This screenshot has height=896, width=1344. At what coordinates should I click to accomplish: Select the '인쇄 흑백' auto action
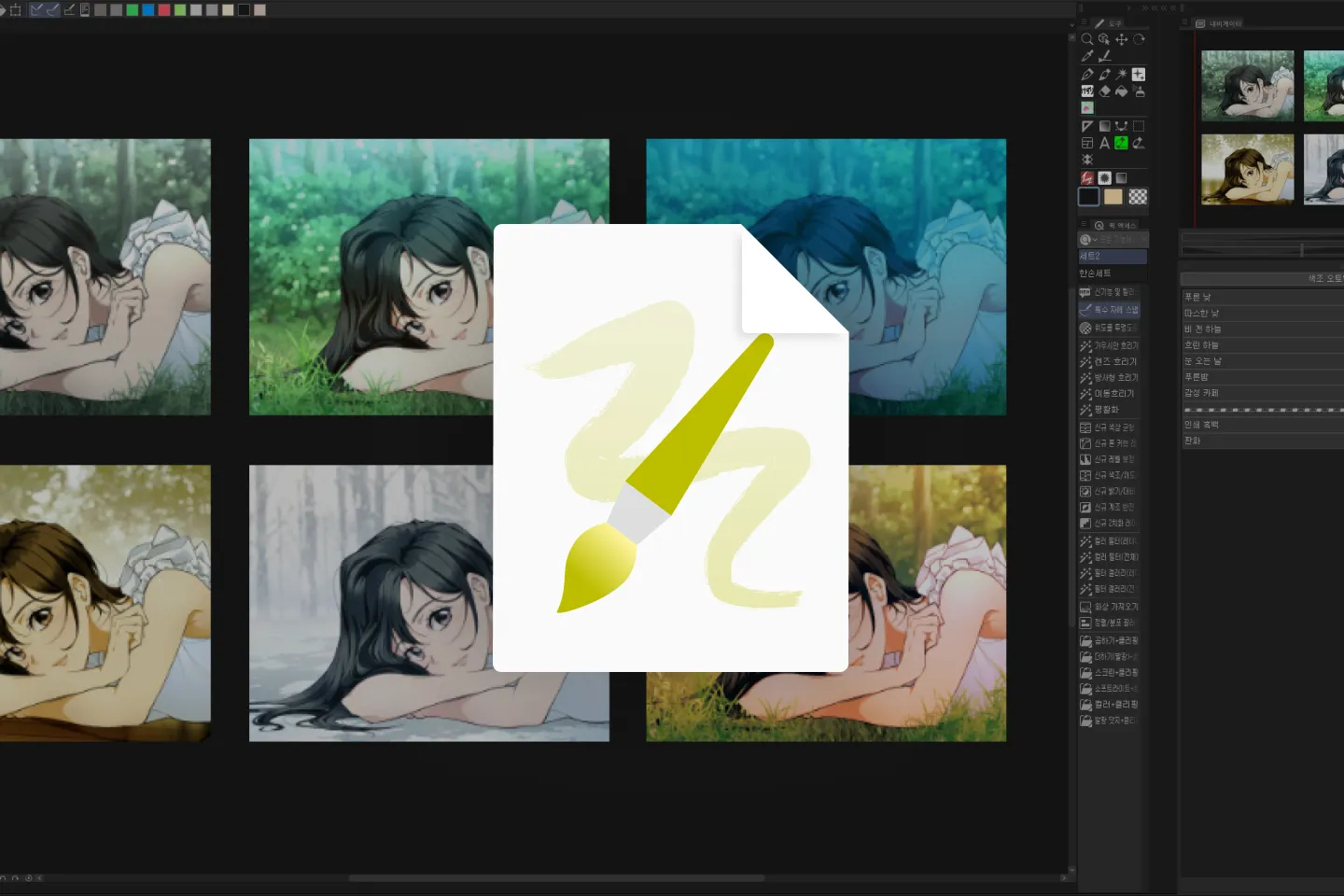(1262, 425)
